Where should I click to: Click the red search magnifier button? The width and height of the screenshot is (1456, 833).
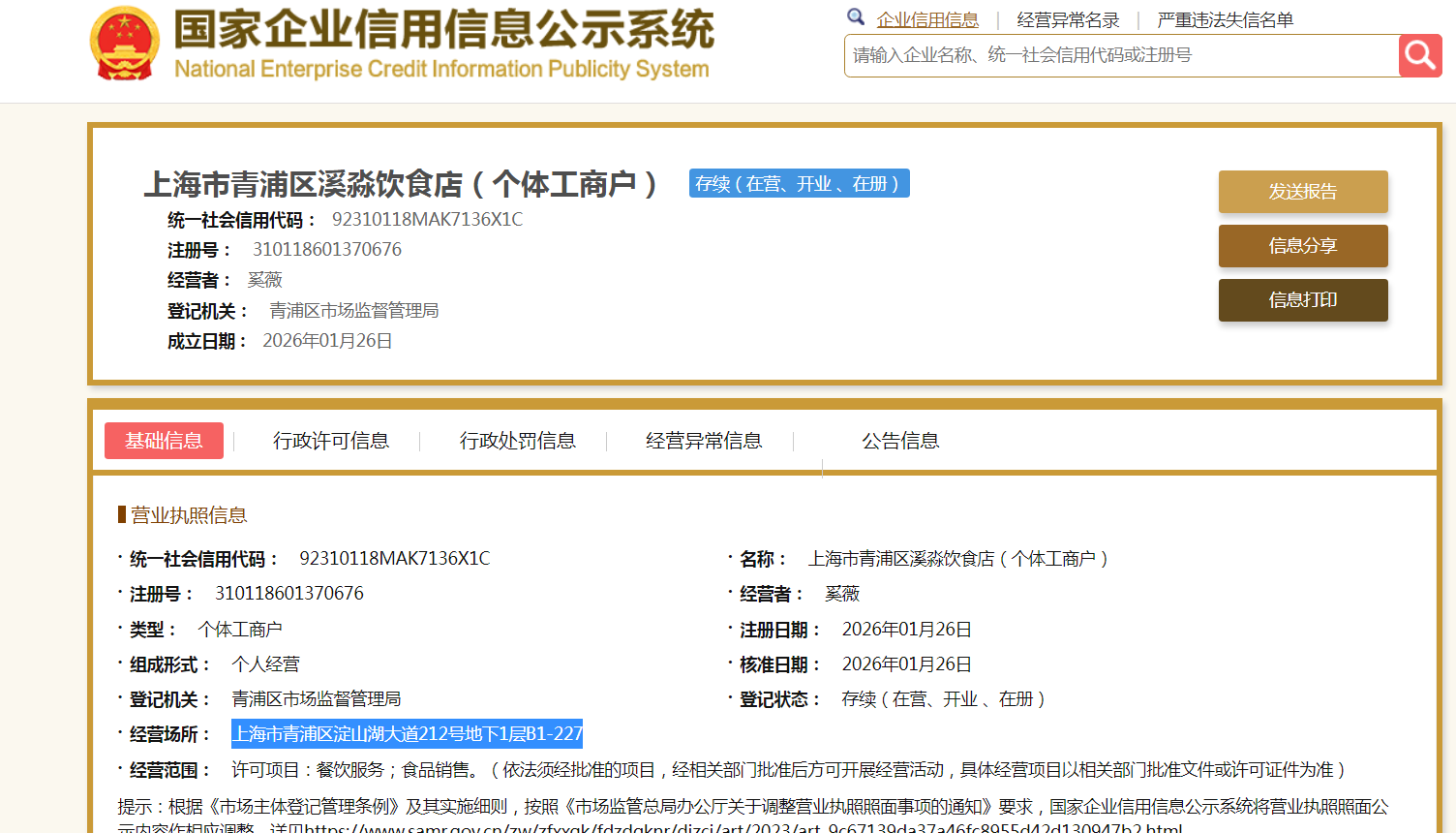(x=1420, y=55)
